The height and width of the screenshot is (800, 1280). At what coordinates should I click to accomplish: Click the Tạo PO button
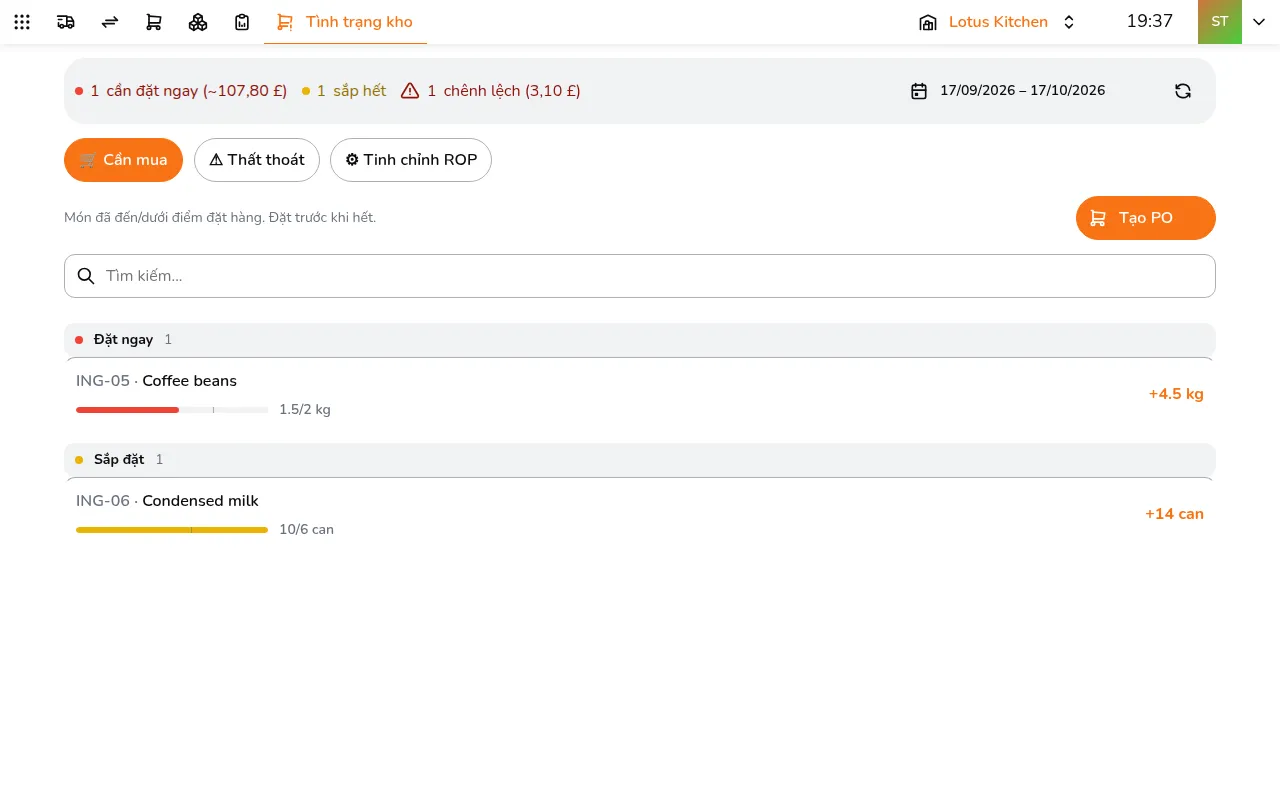click(x=1146, y=218)
